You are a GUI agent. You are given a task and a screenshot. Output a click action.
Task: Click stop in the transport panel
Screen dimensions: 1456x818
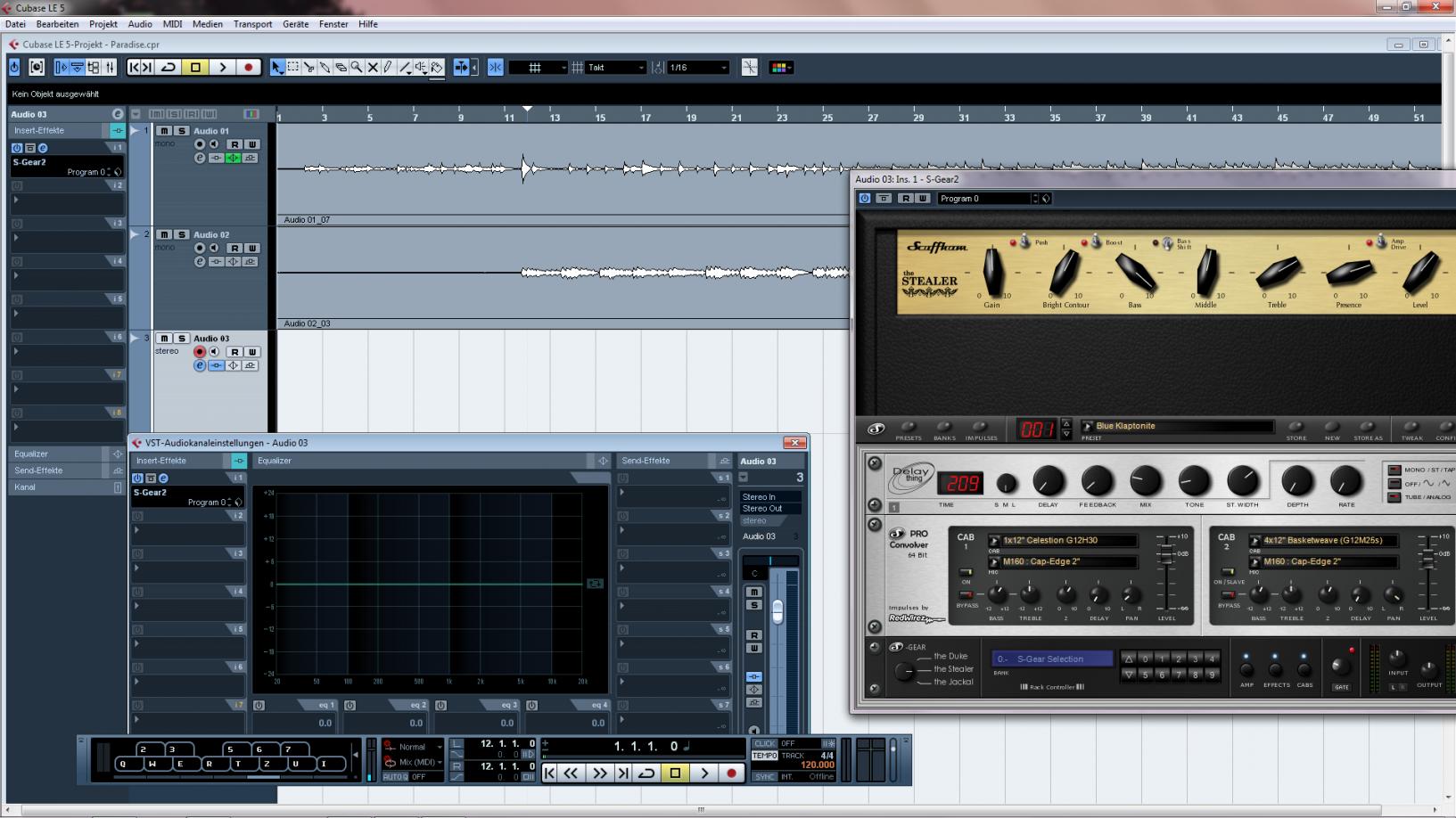675,773
